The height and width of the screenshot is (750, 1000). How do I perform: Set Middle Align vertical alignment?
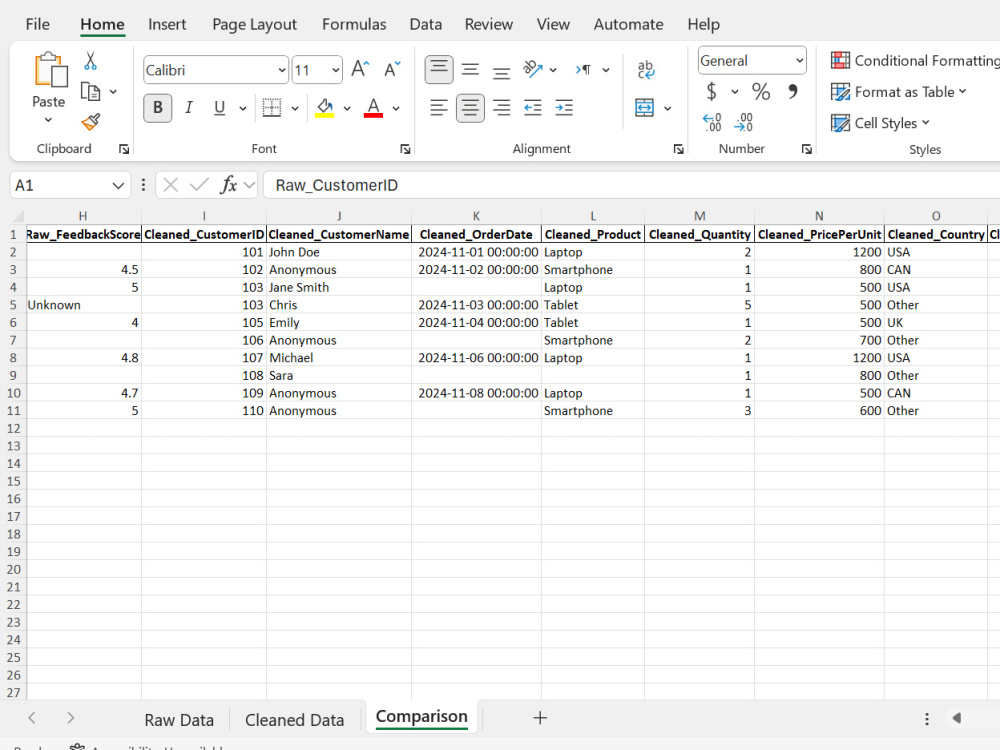470,70
